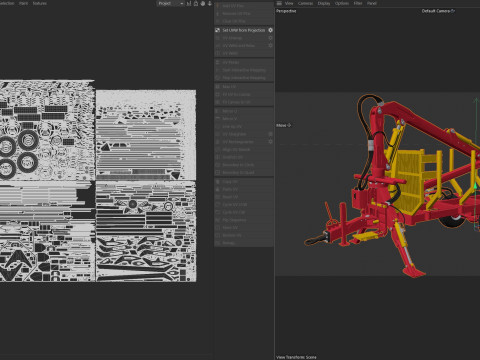Open the viewport View menu

tap(289, 3)
